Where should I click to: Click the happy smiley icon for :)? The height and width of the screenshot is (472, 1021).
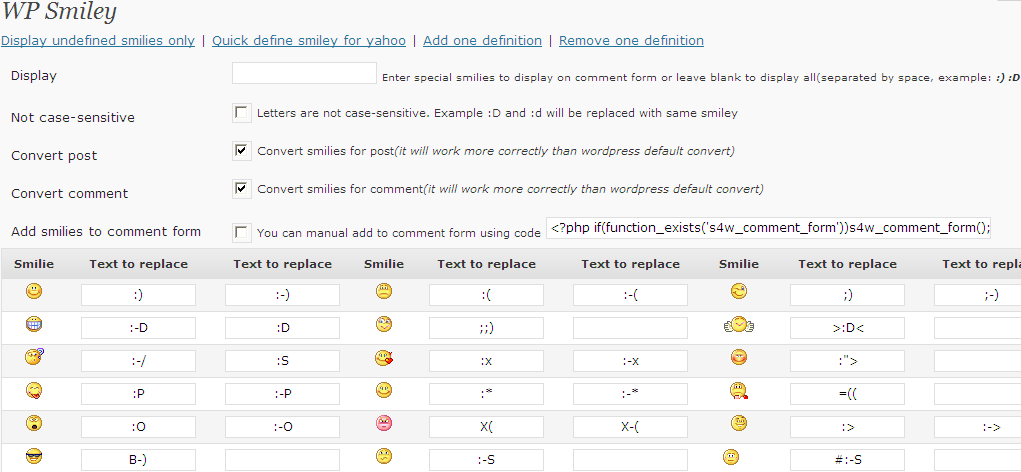[34, 291]
